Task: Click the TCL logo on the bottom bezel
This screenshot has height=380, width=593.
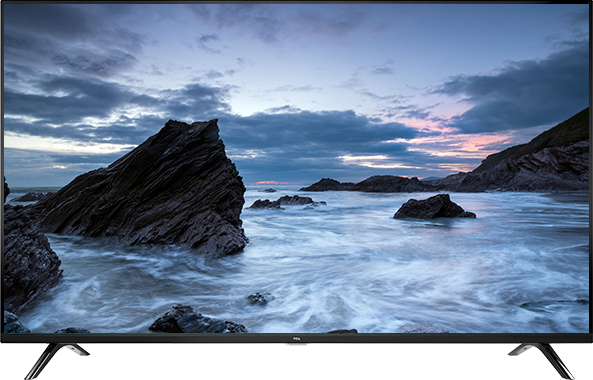Action: click(296, 339)
